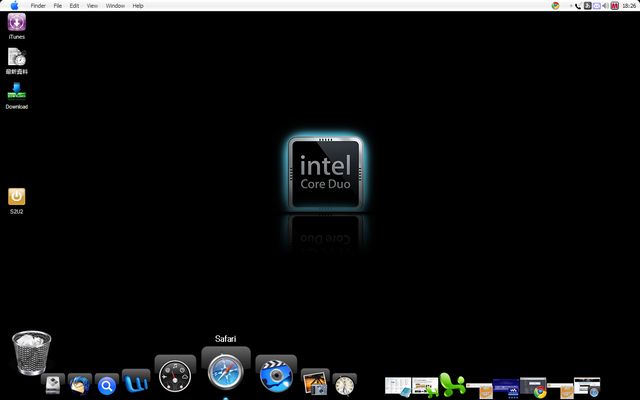Click the menu bar clock time
Image resolution: width=640 pixels, height=400 pixels.
pos(629,6)
